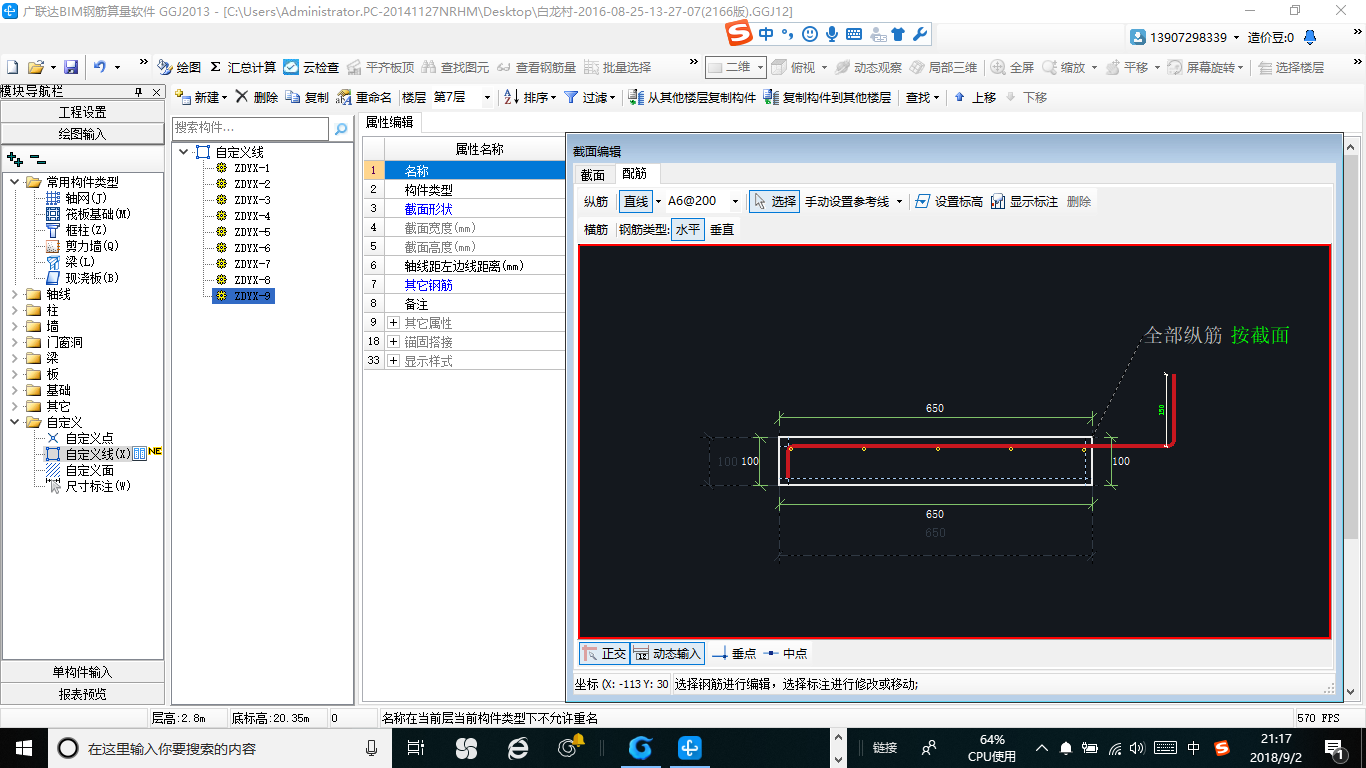This screenshot has height=768, width=1366.
Task: Open Sogou input toolbar logo
Action: pyautogui.click(x=739, y=33)
